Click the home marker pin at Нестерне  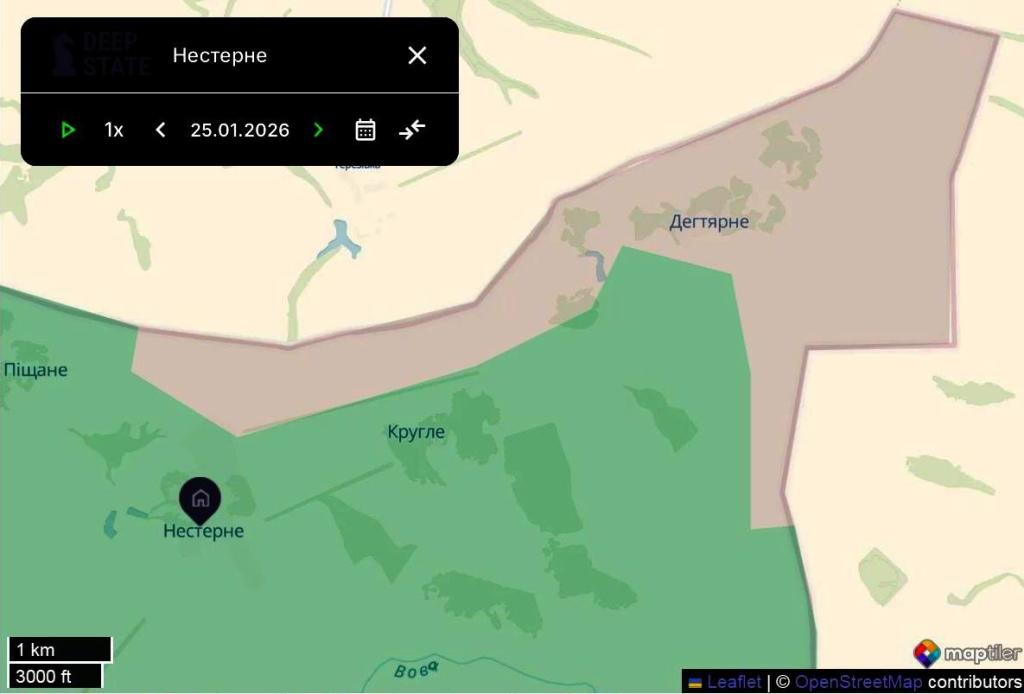[200, 499]
